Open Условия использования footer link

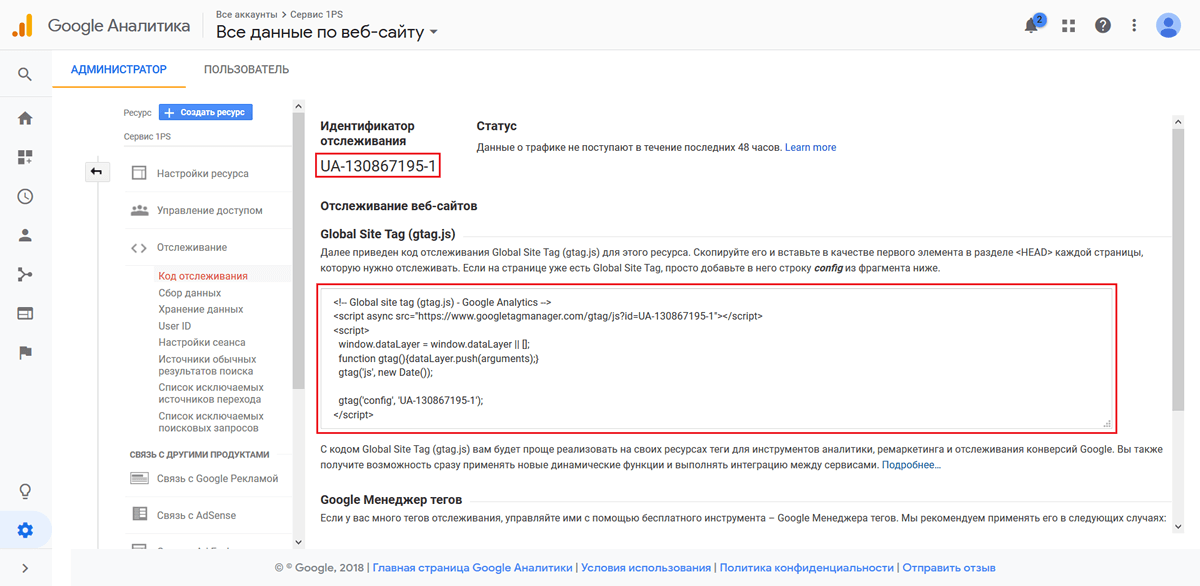pyautogui.click(x=646, y=567)
